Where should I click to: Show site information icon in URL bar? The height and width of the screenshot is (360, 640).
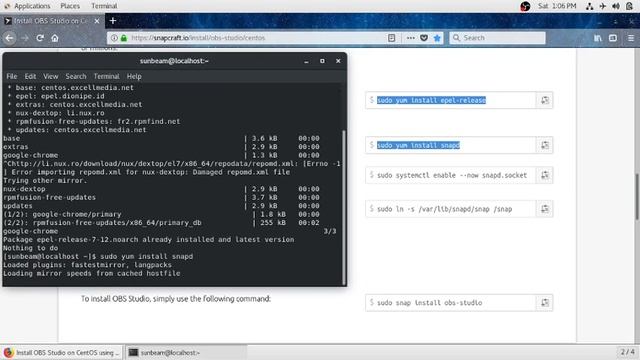click(114, 38)
